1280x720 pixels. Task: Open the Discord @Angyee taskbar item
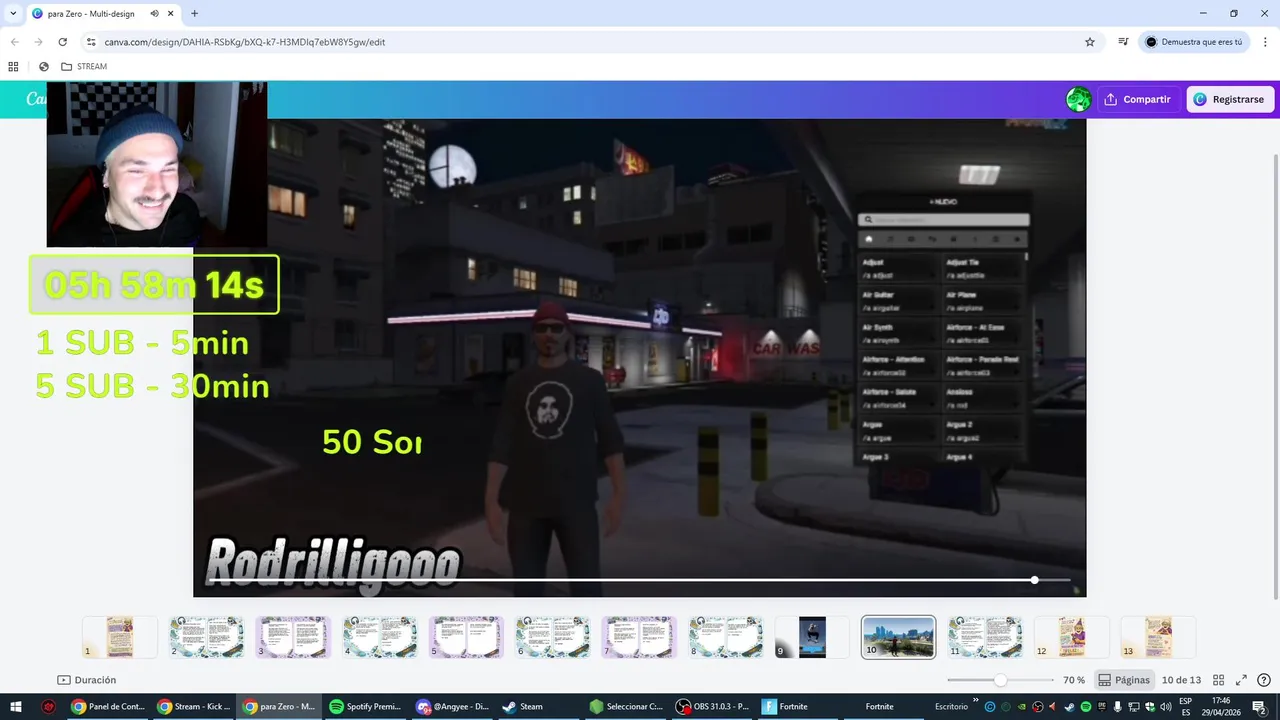click(452, 706)
